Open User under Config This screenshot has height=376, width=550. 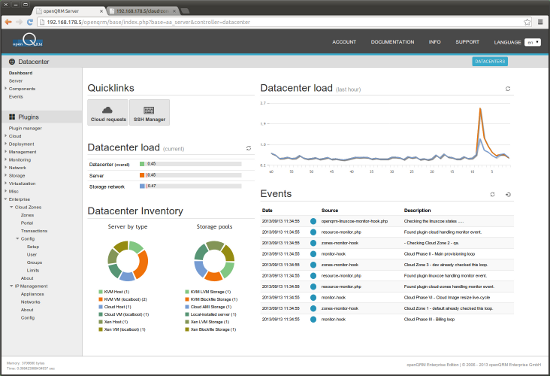click(32, 254)
